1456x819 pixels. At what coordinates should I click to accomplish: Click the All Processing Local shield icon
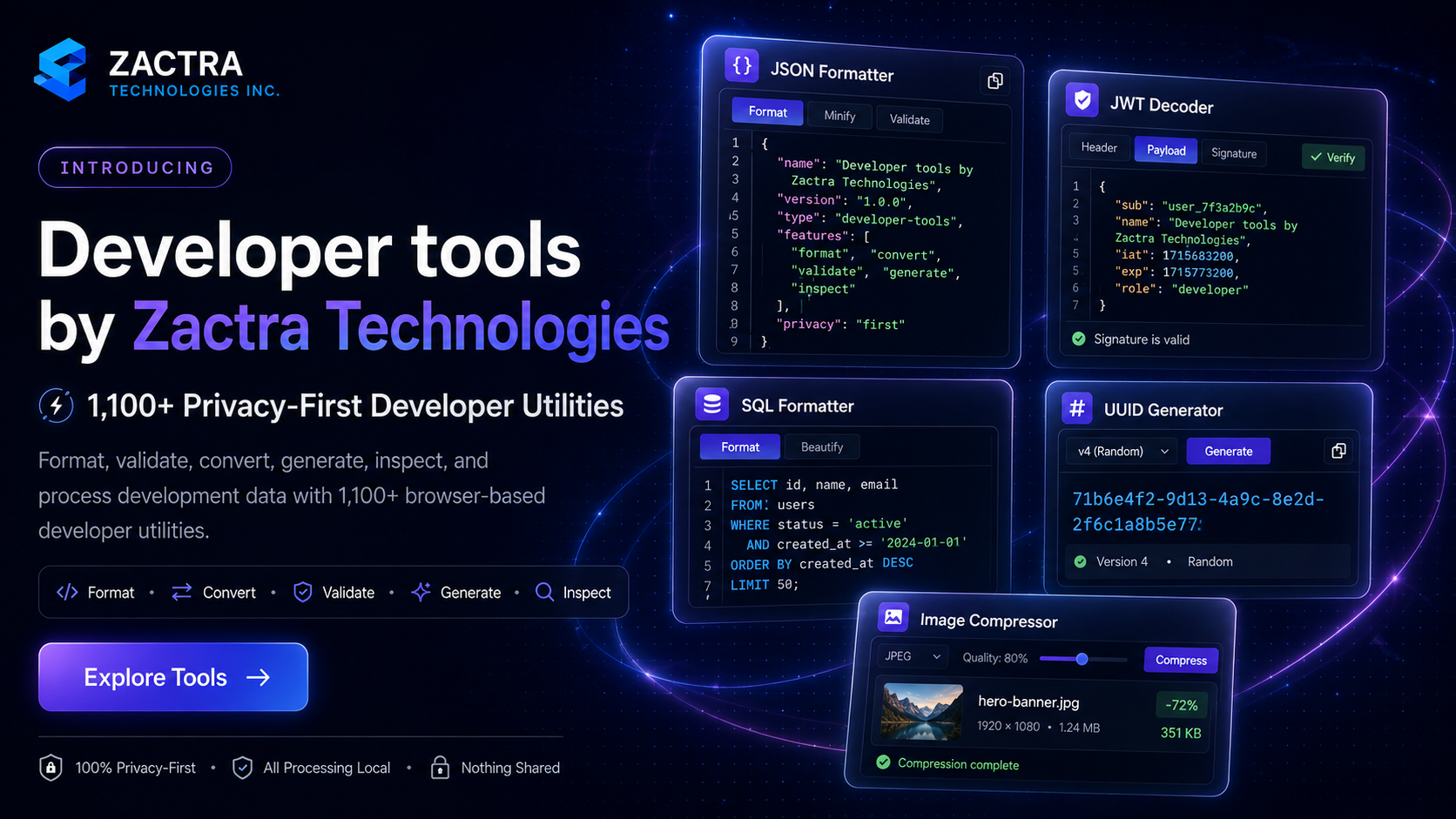[243, 768]
